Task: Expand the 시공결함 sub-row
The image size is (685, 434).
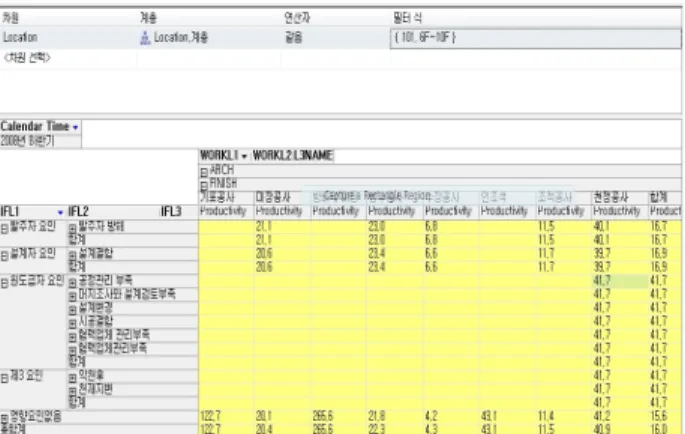Action: 73,323
